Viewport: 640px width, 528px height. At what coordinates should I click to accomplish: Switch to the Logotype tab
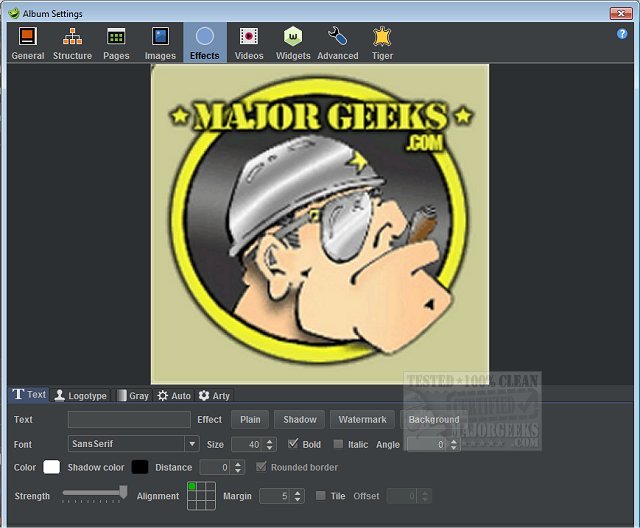(x=80, y=395)
